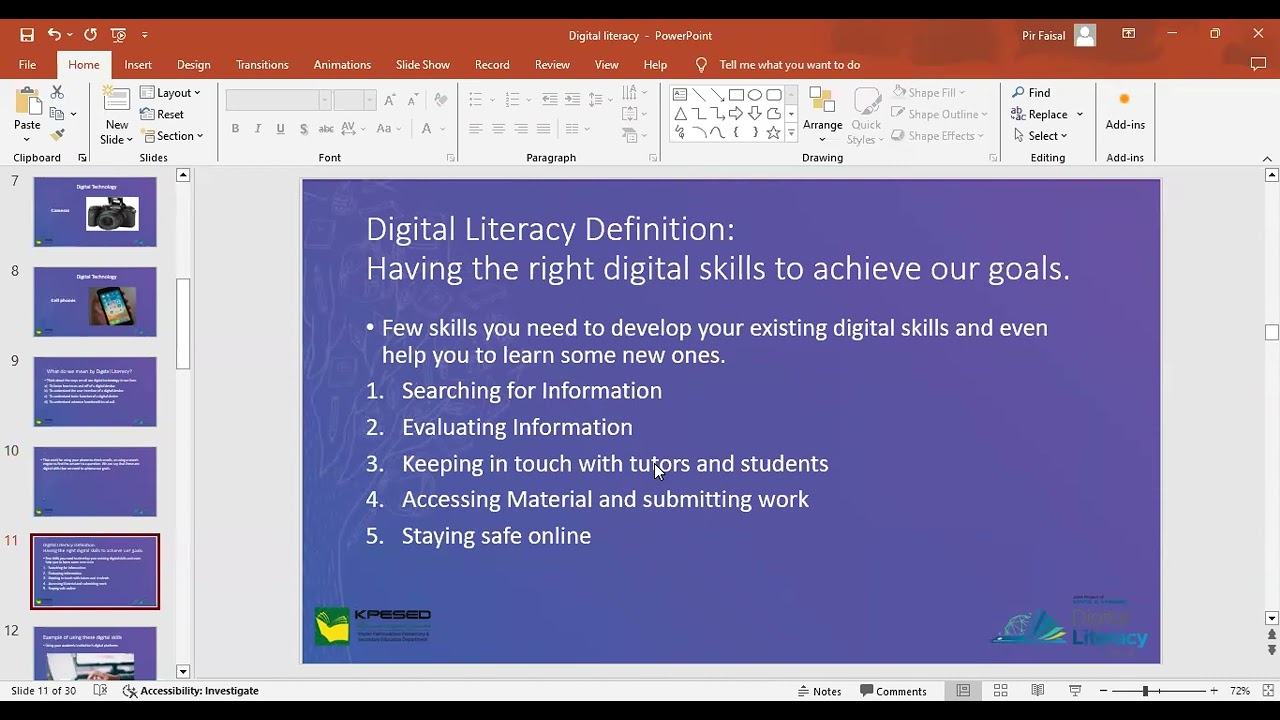Switch to the Animations tab
The width and height of the screenshot is (1280, 720).
342,65
